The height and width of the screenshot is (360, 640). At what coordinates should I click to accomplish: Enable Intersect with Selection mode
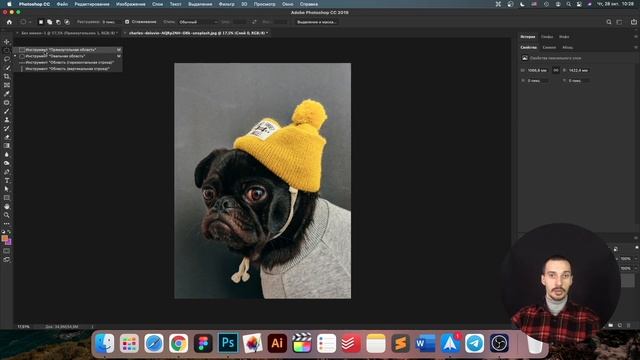pyautogui.click(x=67, y=22)
